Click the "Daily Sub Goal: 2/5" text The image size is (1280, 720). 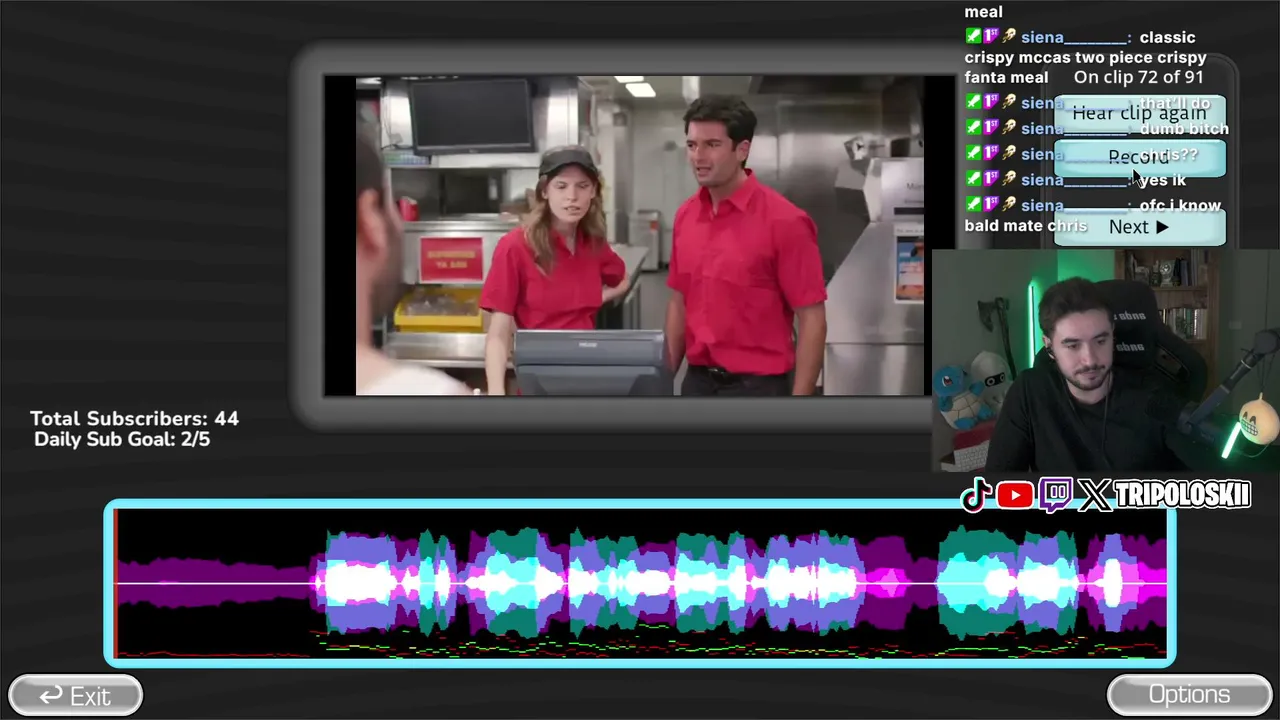coord(122,439)
